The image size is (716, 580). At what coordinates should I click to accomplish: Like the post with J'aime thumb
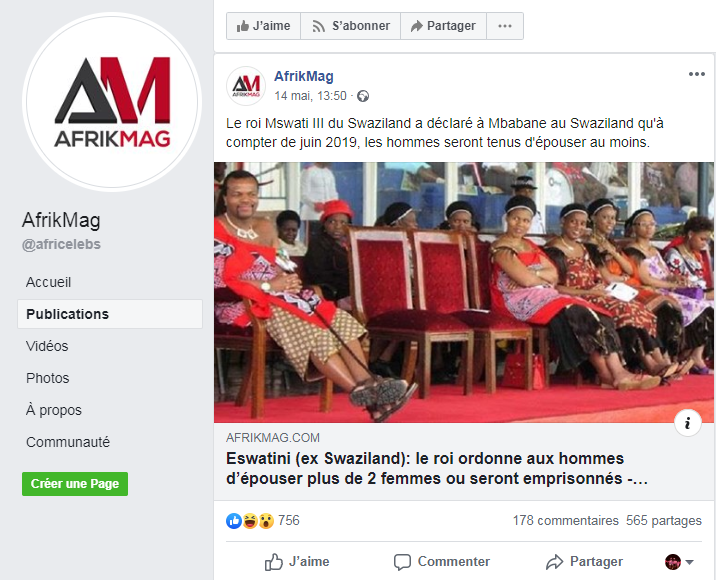click(x=297, y=562)
